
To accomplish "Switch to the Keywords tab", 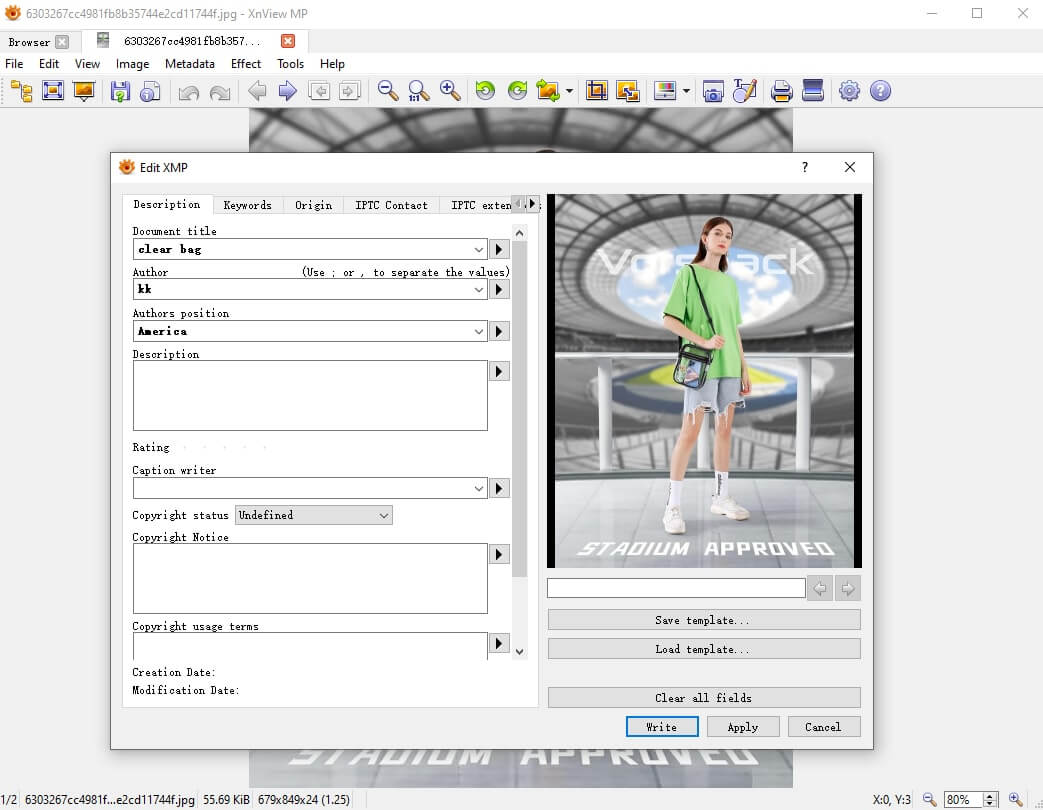I will [x=247, y=205].
